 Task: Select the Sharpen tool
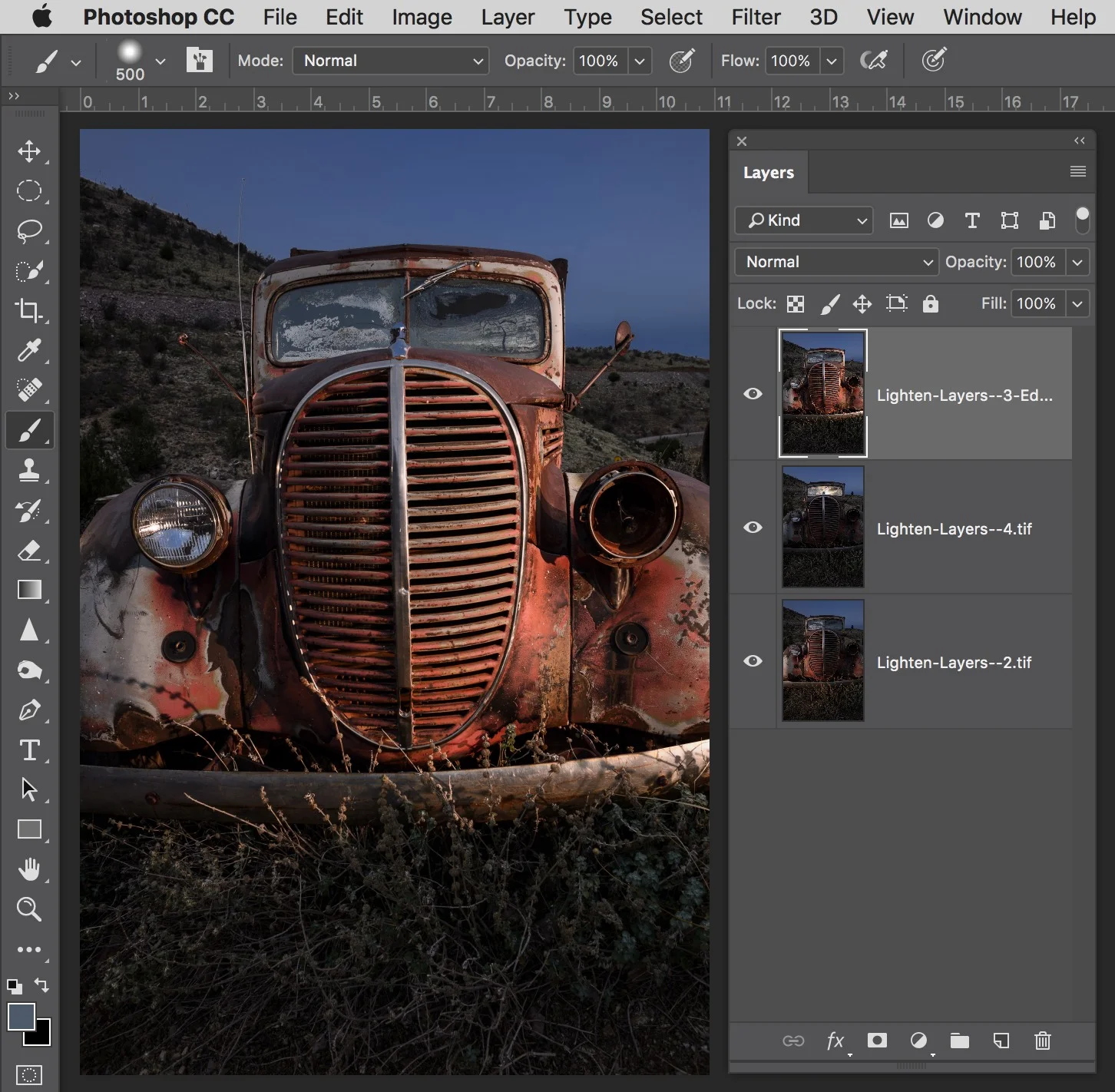[x=29, y=630]
